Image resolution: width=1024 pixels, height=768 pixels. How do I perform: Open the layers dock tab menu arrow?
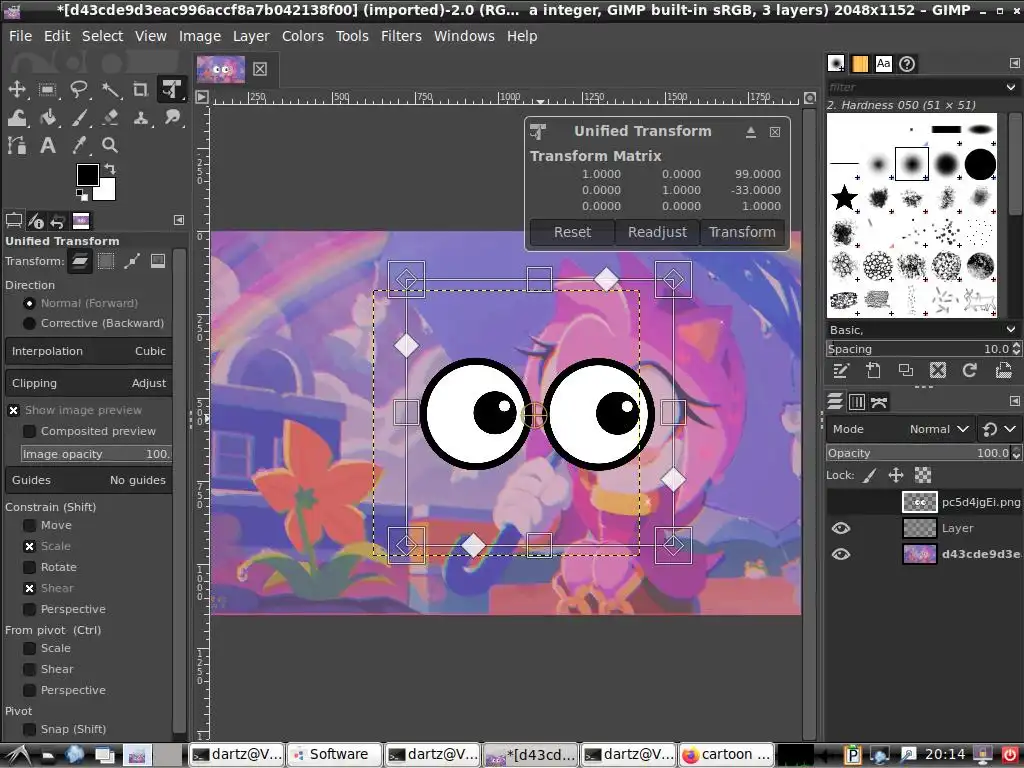(1014, 401)
